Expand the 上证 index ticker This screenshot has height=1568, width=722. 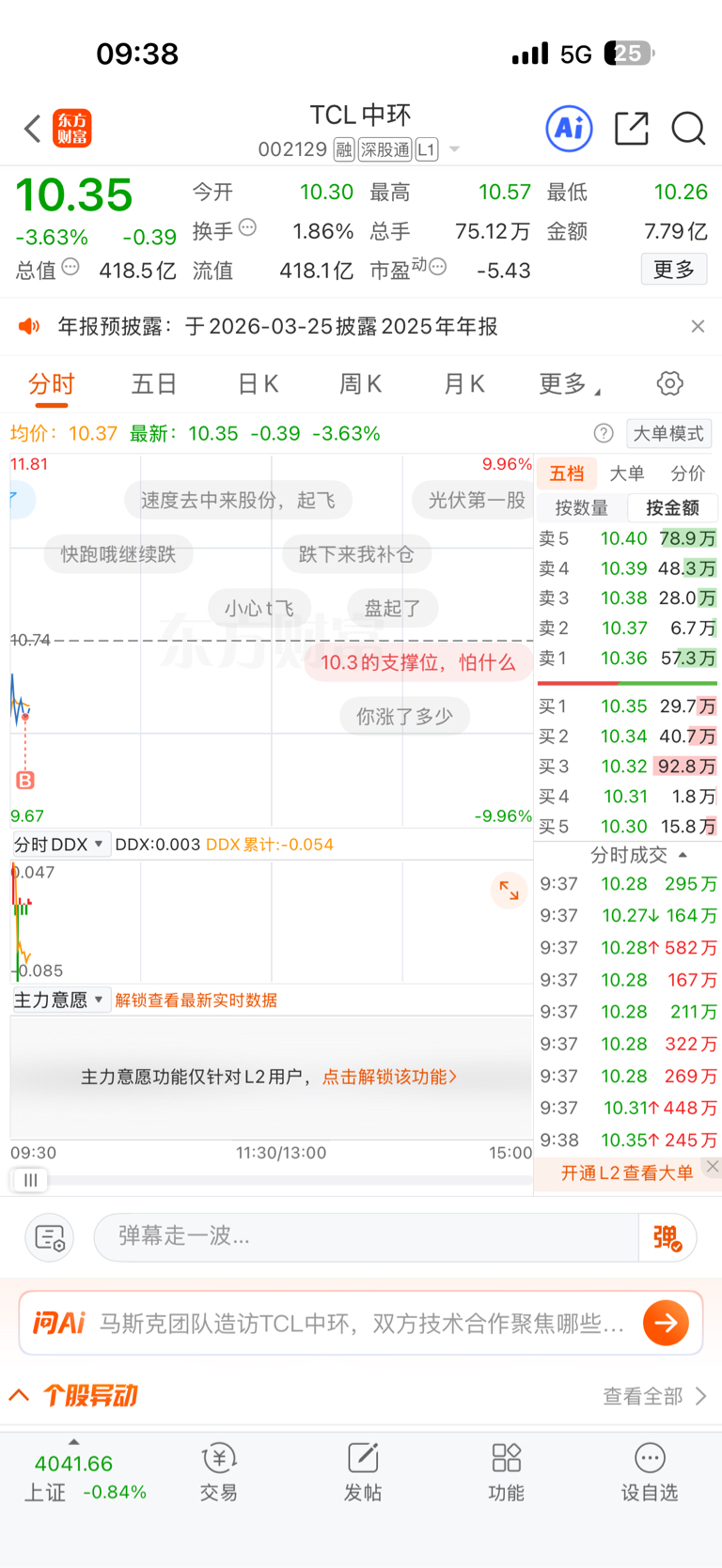[74, 1442]
